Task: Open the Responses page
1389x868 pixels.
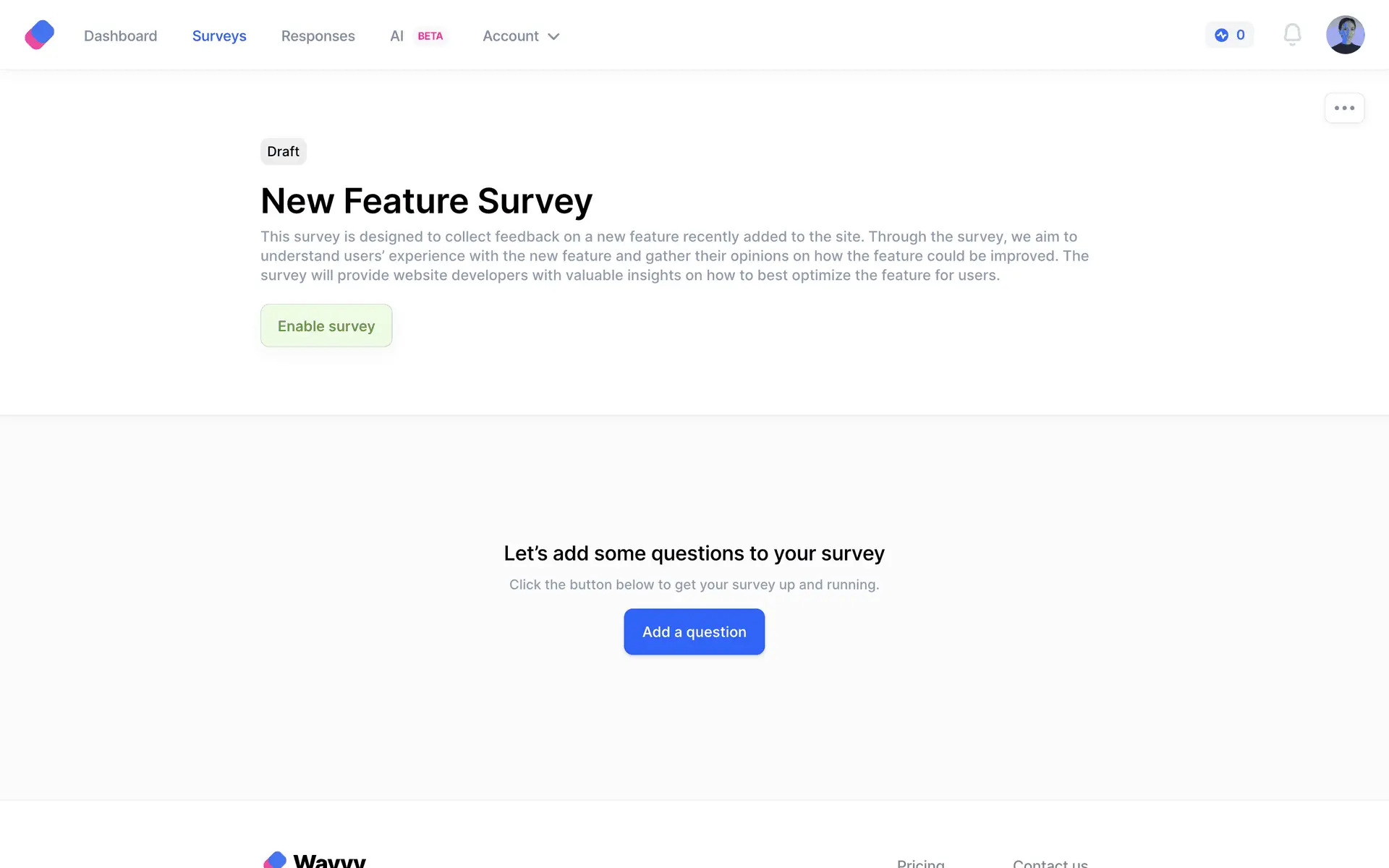Action: [318, 36]
